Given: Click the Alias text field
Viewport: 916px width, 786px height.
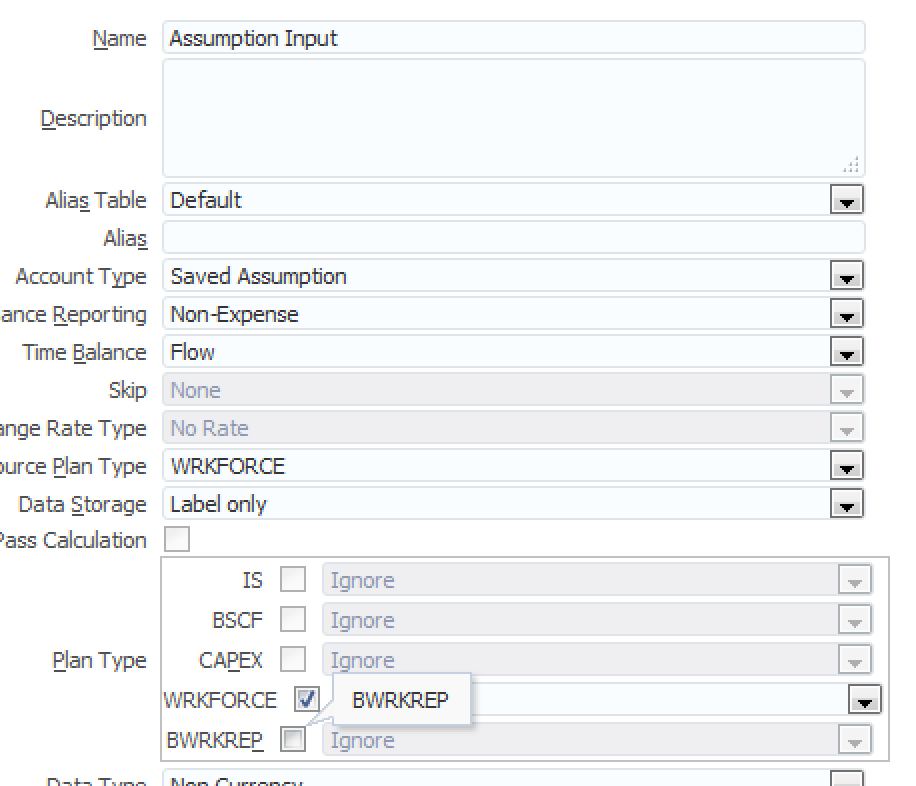Looking at the screenshot, I should pyautogui.click(x=512, y=238).
